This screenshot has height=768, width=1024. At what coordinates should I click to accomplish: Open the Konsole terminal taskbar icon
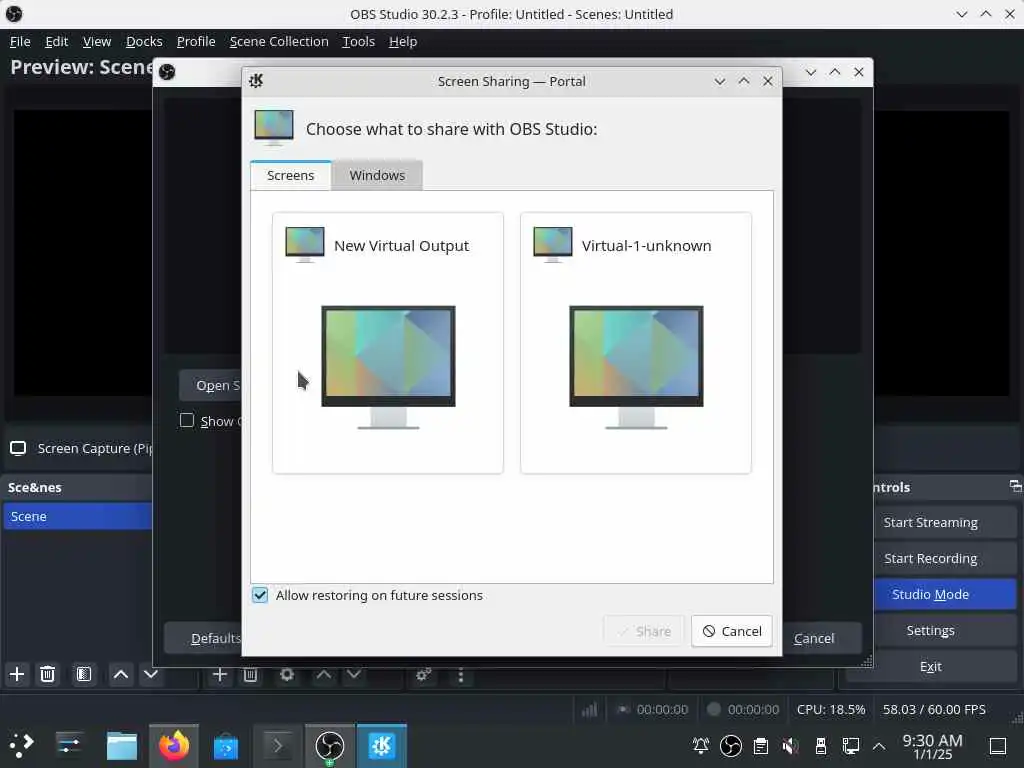tap(278, 745)
